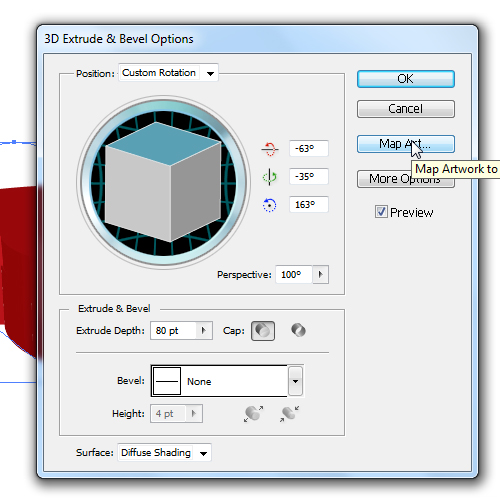Click the green Y-axis rotation icon

[269, 177]
